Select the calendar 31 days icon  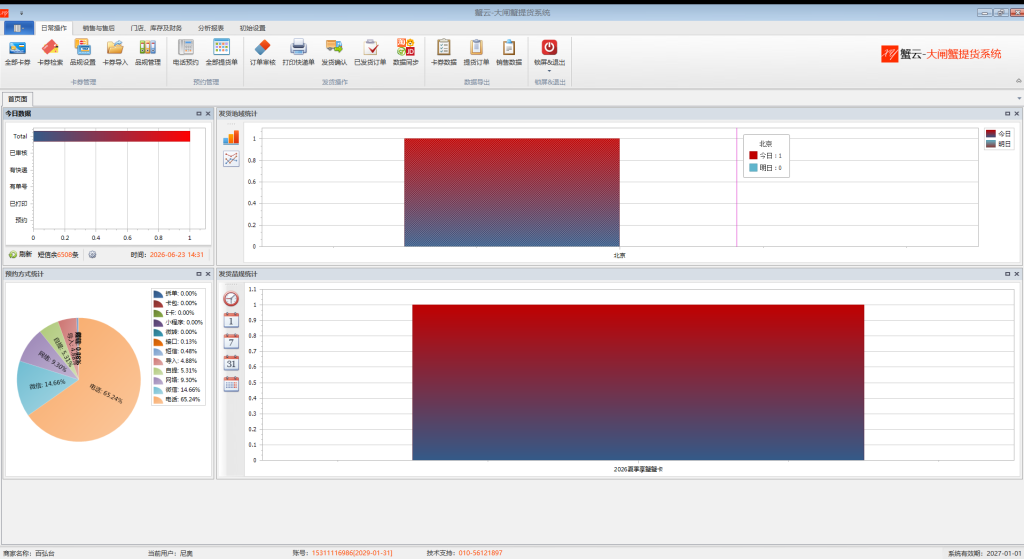tap(231, 363)
